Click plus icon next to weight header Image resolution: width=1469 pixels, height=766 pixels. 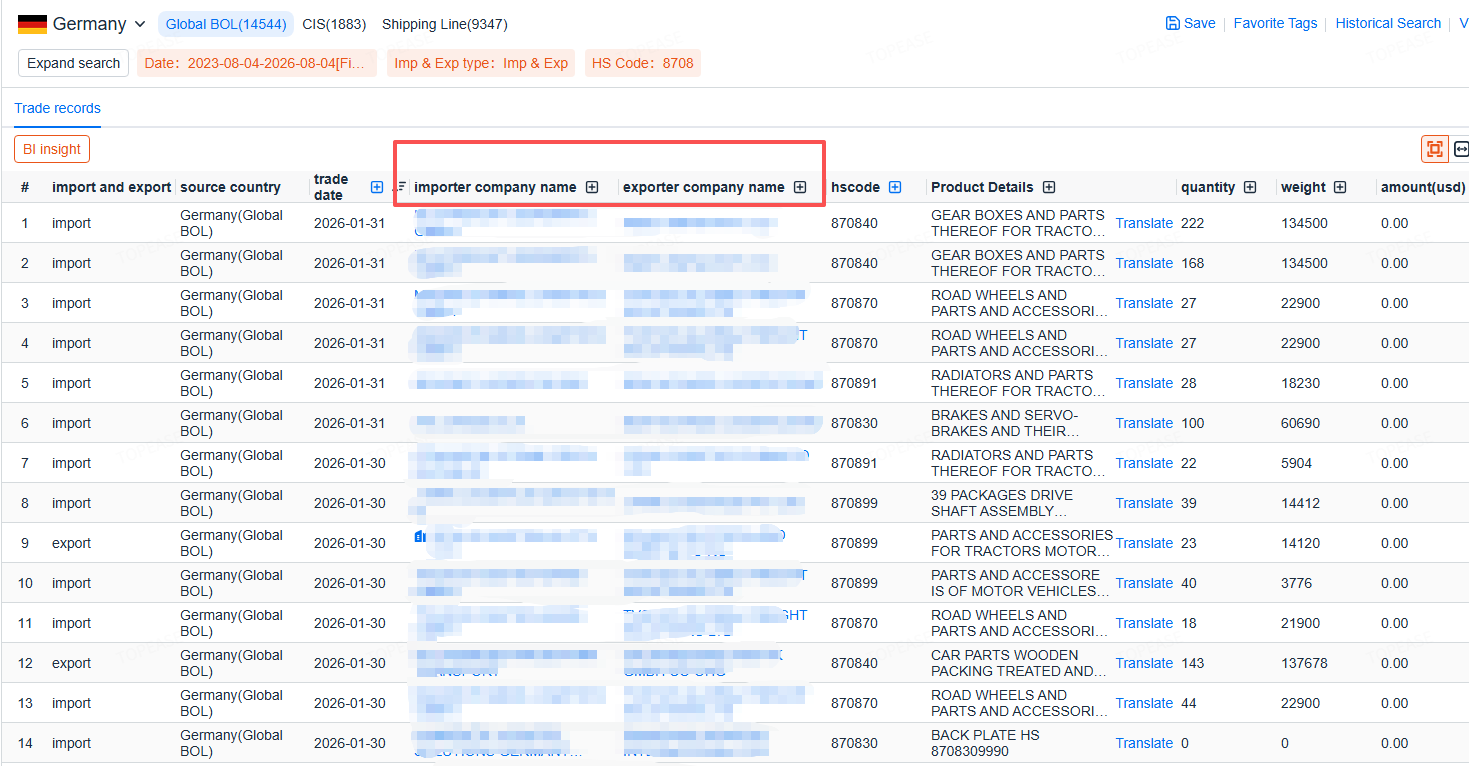coord(1340,187)
